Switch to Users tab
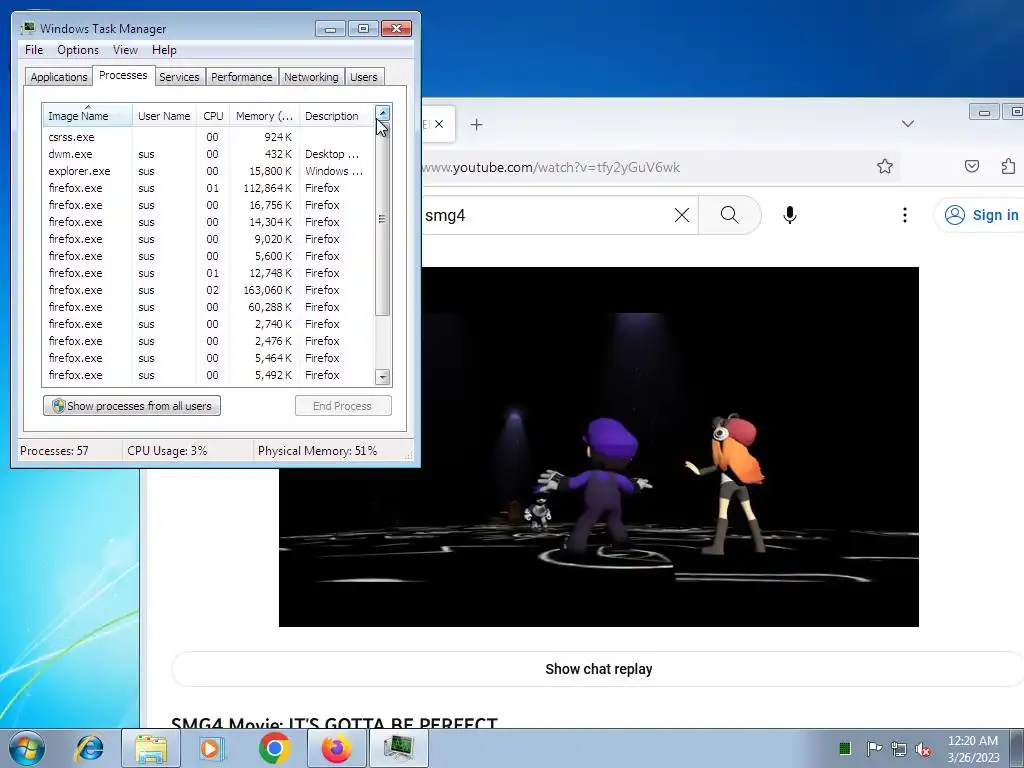1024x768 pixels. [363, 76]
